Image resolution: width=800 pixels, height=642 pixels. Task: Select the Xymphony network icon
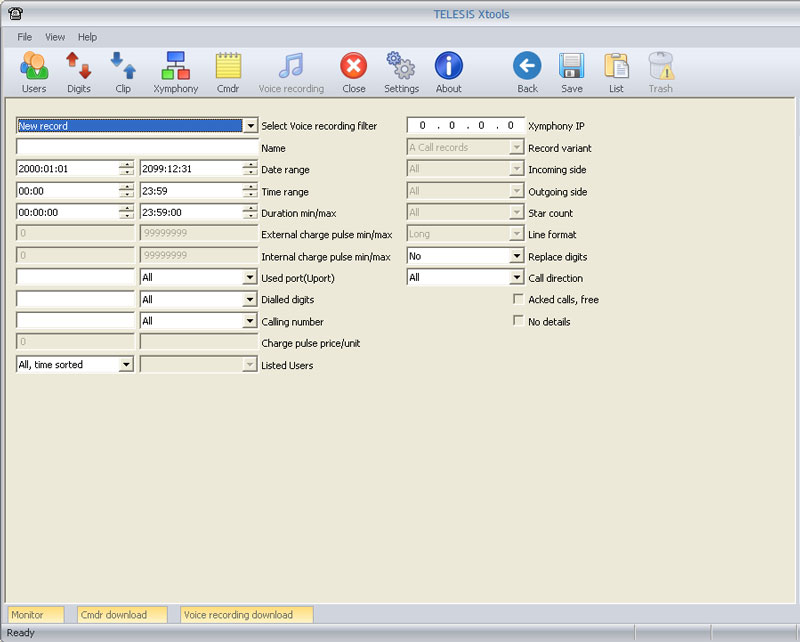pos(175,72)
